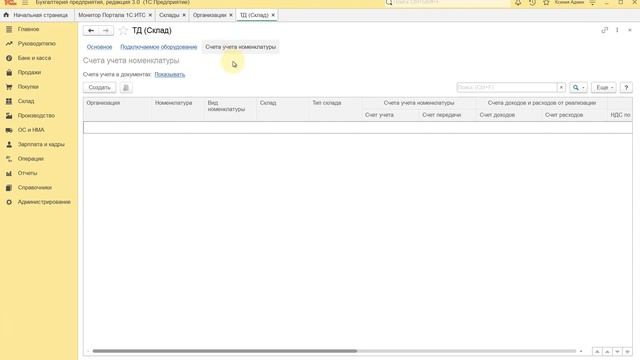
Task: Open the Основное form section
Action: pos(99,47)
